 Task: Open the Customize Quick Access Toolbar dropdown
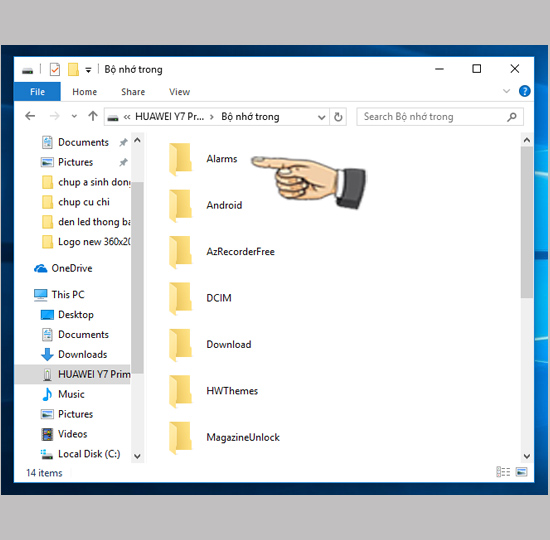(x=88, y=71)
